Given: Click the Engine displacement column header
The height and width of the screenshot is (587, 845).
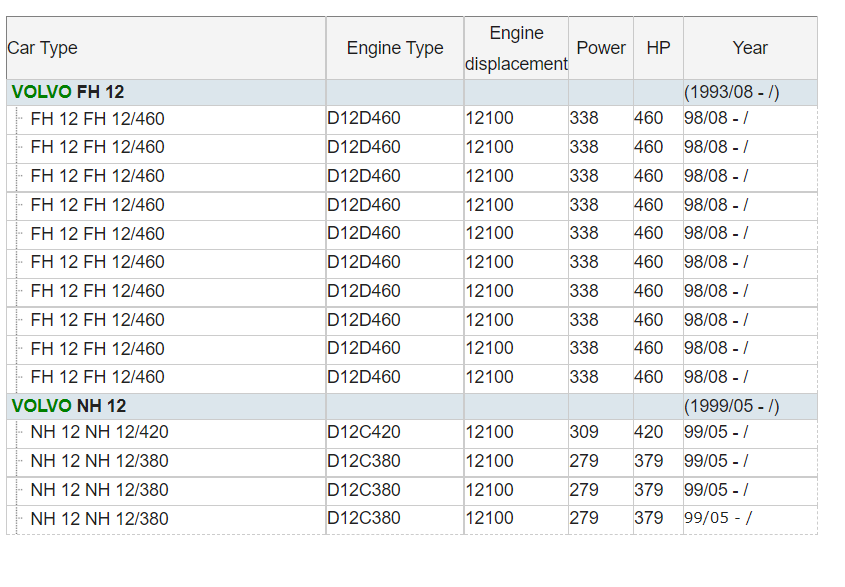Looking at the screenshot, I should point(516,48).
